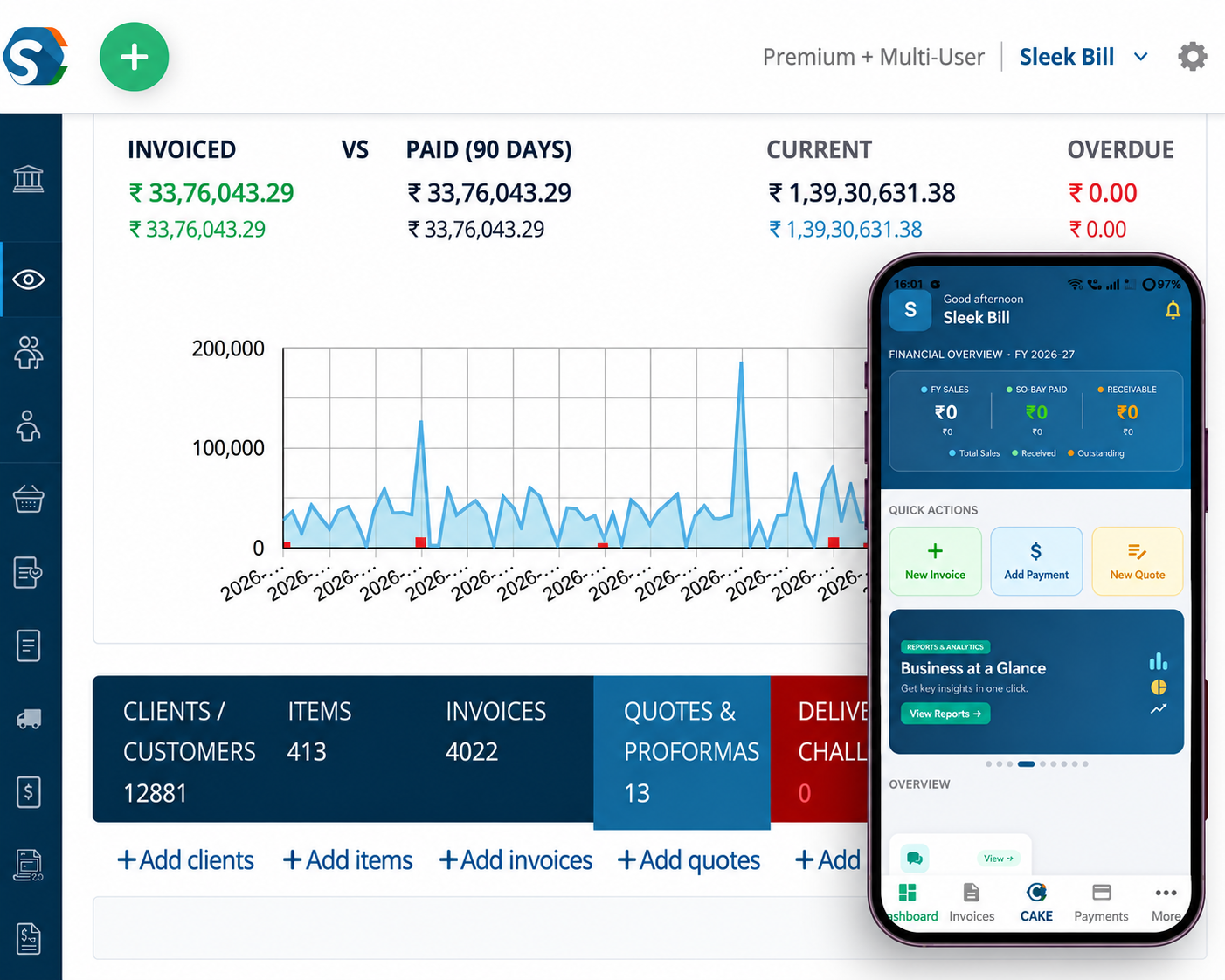This screenshot has width=1225, height=980.
Task: Open the delivery truck sidebar icon
Action: [29, 719]
